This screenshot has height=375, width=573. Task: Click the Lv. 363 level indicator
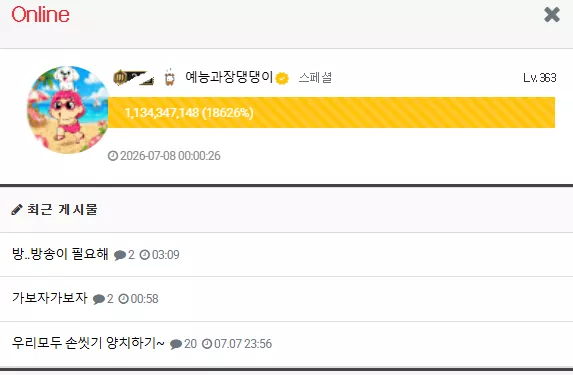539,78
